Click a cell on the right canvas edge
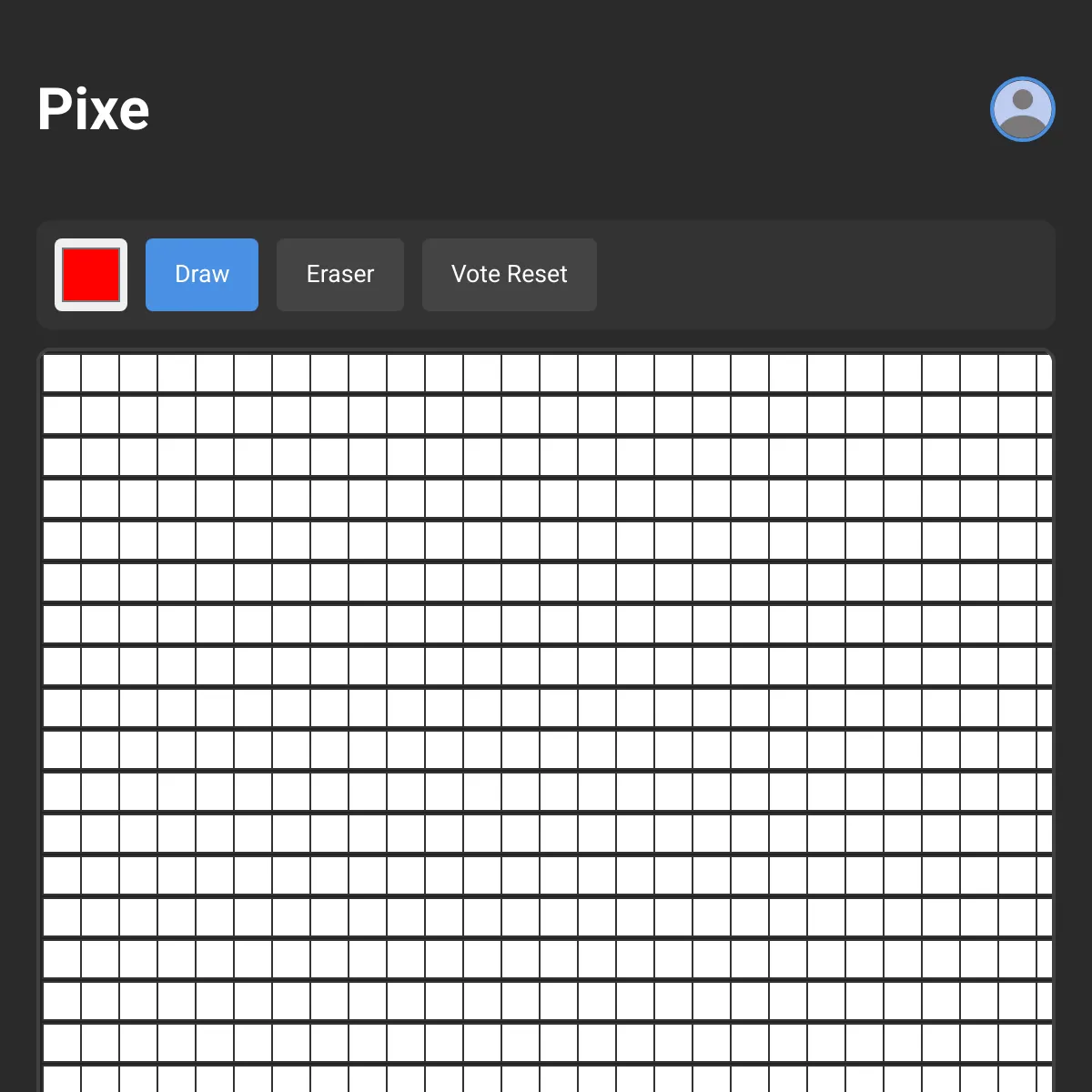The width and height of the screenshot is (1092, 1092). [x=1033, y=623]
